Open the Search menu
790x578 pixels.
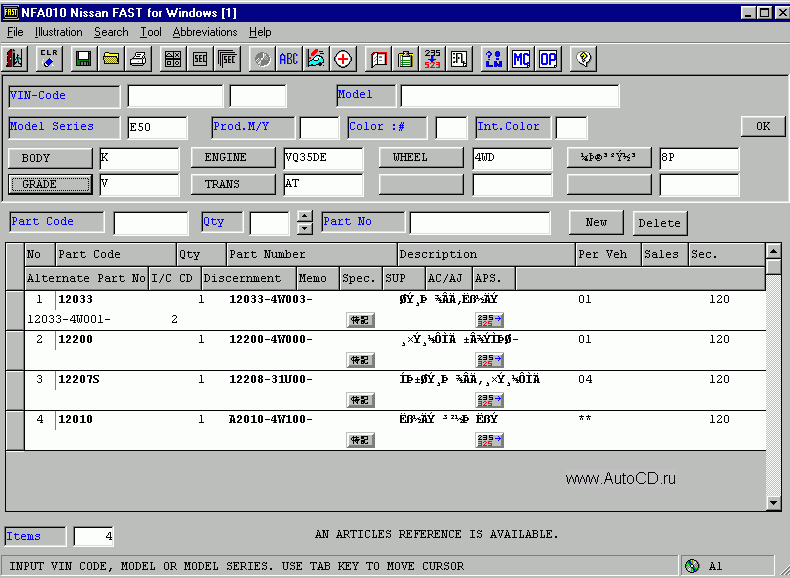click(x=111, y=32)
